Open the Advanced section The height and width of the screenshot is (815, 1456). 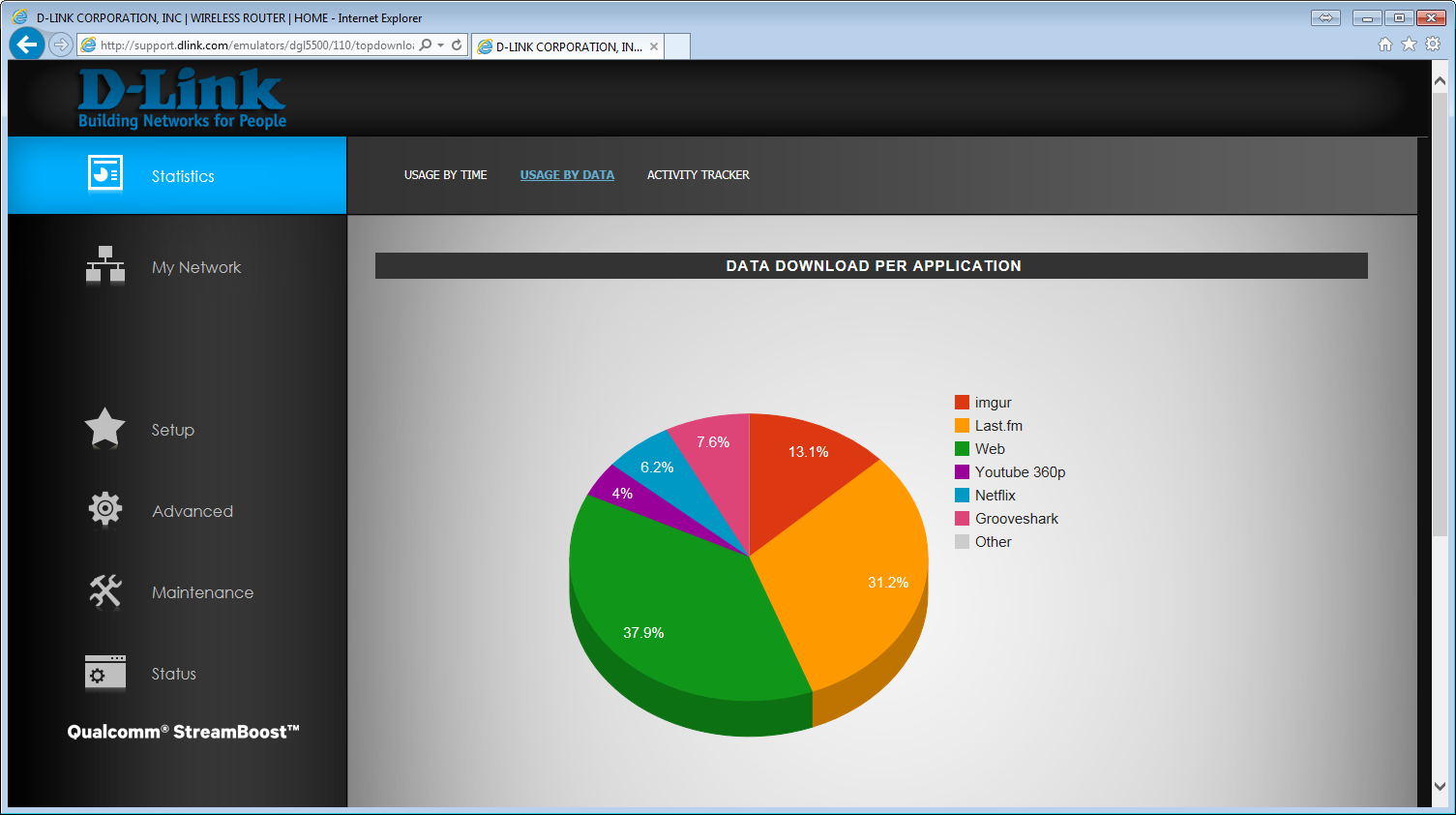[193, 511]
